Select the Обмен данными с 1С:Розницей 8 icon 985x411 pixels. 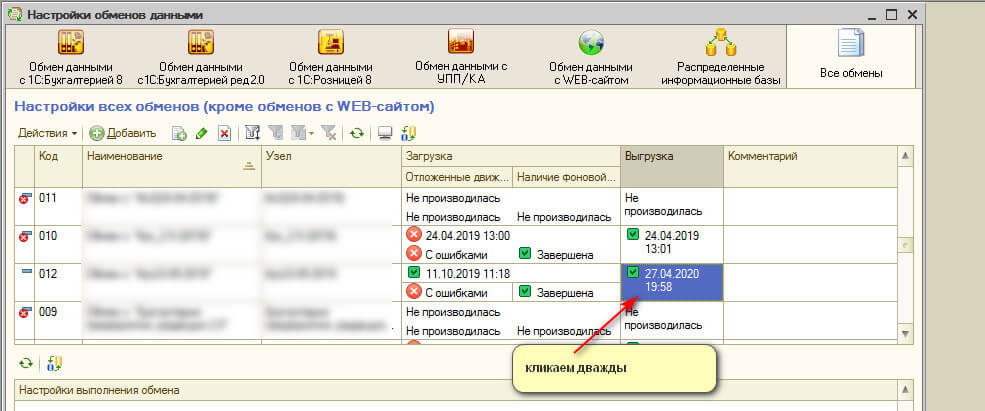[330, 56]
